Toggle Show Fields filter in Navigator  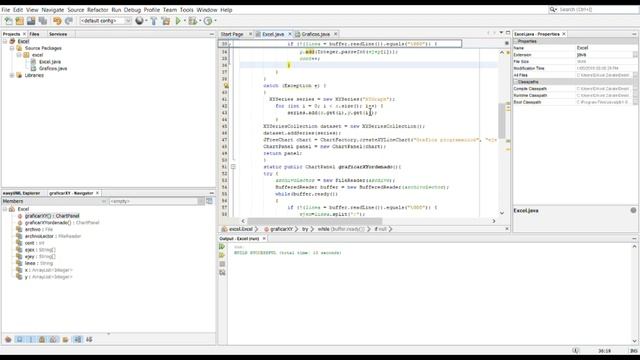pyautogui.click(x=19, y=340)
